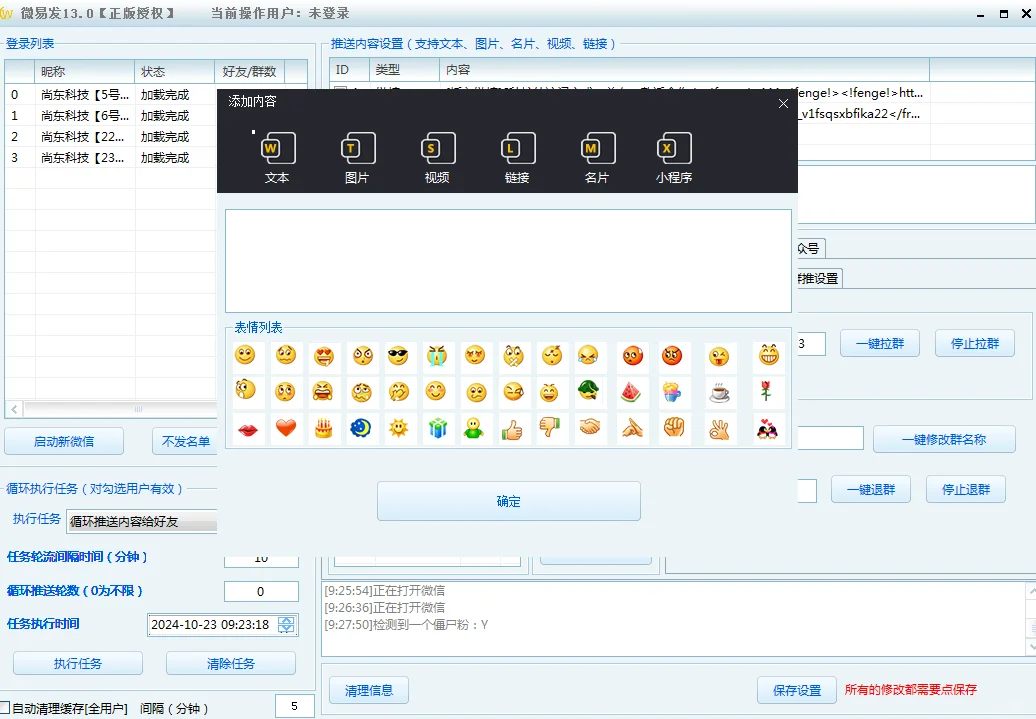Insert the OK hand gesture emoji
Image resolution: width=1036 pixels, height=719 pixels.
point(719,430)
